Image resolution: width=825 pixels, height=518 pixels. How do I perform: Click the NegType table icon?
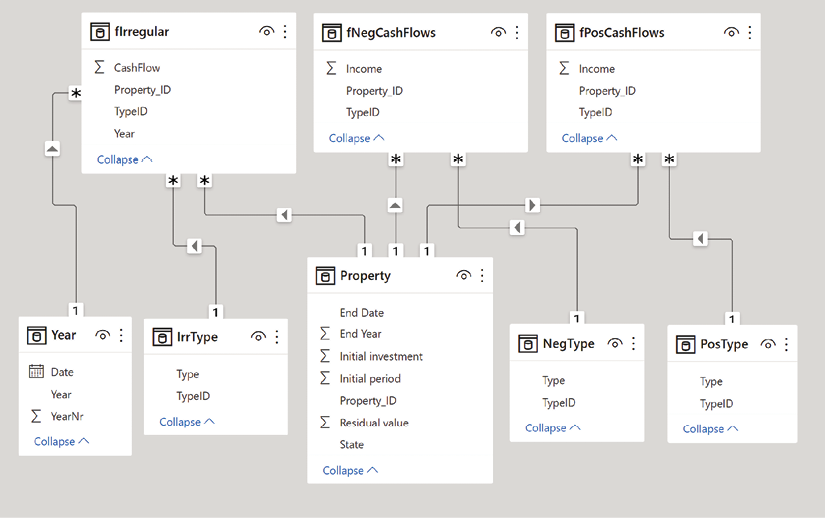coord(528,344)
